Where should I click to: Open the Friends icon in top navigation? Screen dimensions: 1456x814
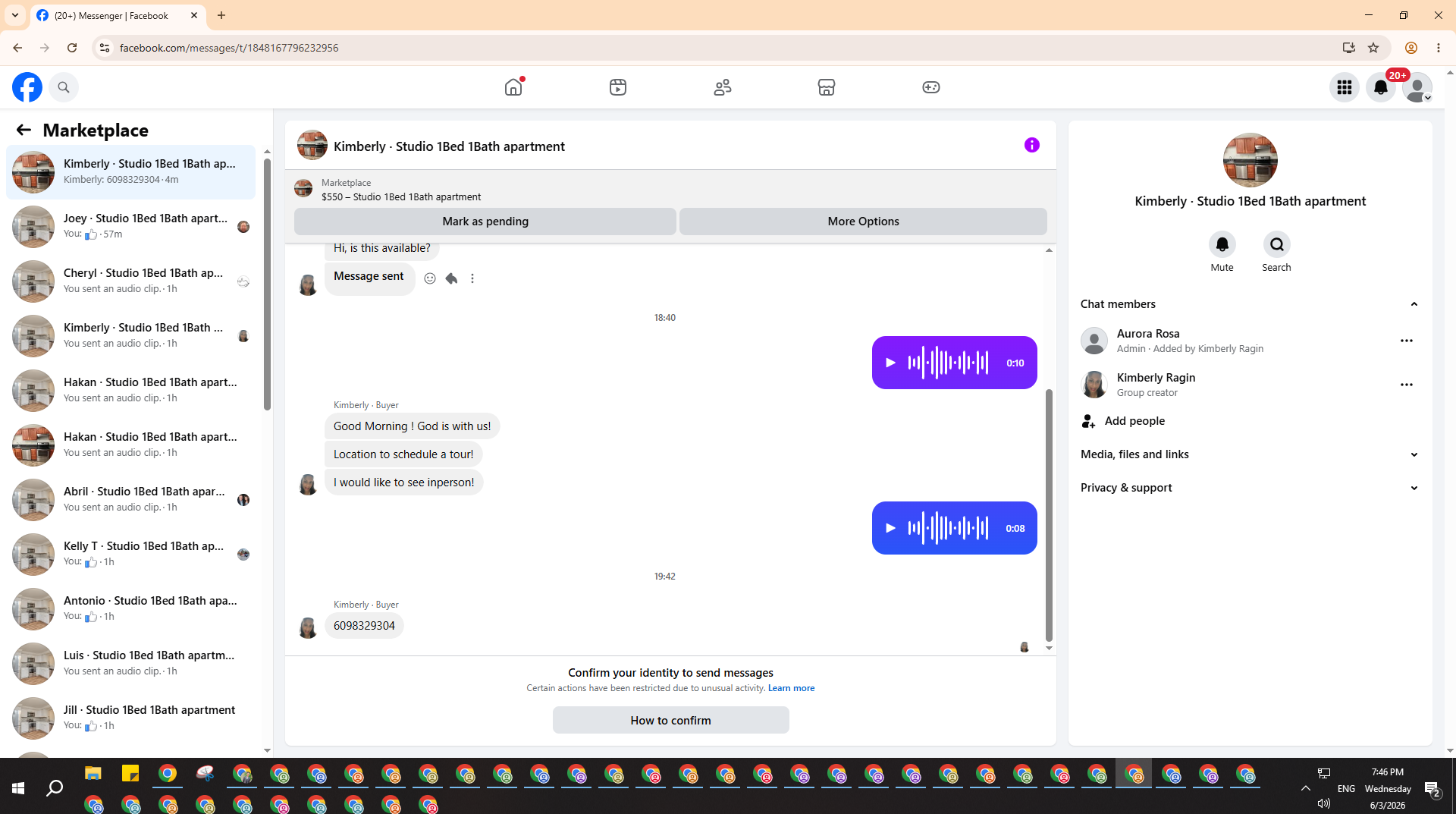pos(723,87)
